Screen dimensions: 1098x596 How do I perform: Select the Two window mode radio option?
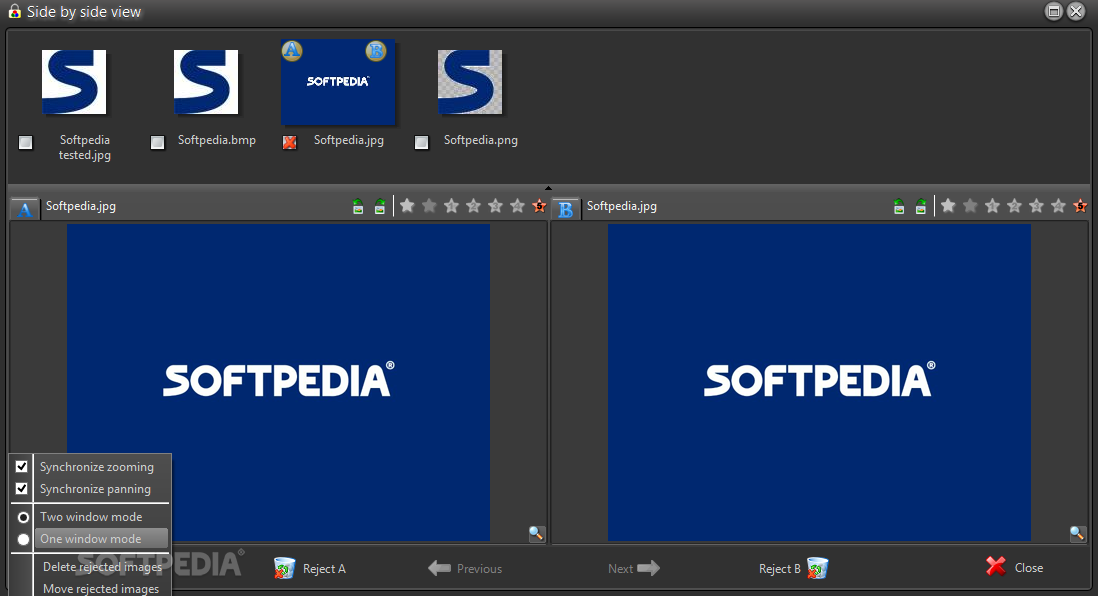click(x=23, y=517)
